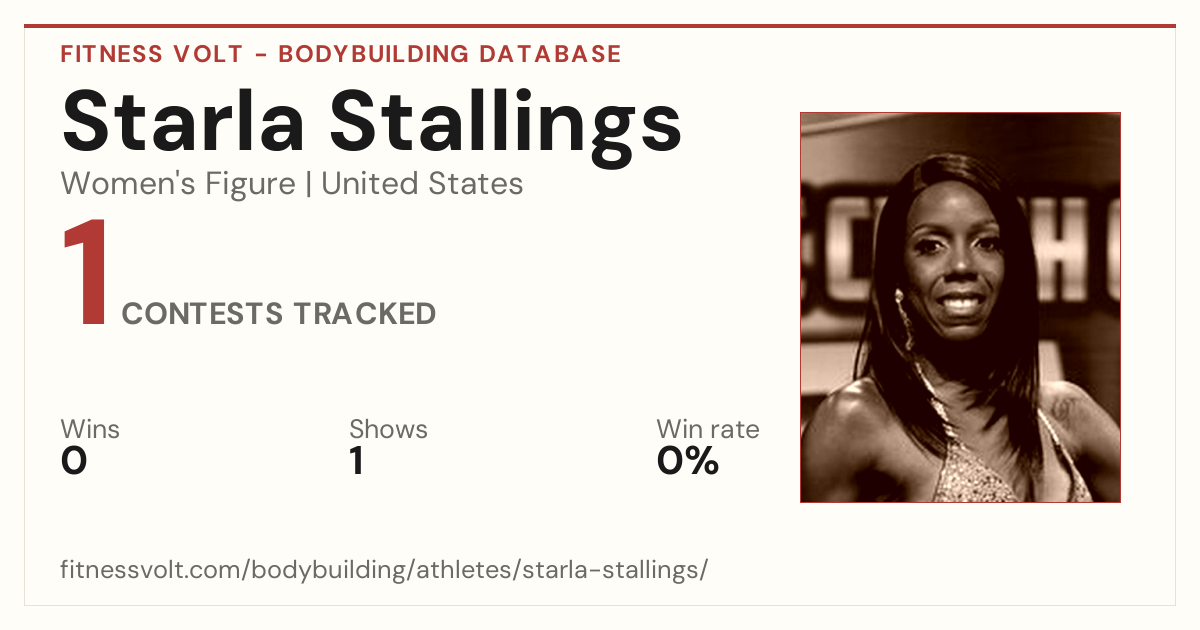
Task: Click the United States country label
Action: coord(422,184)
